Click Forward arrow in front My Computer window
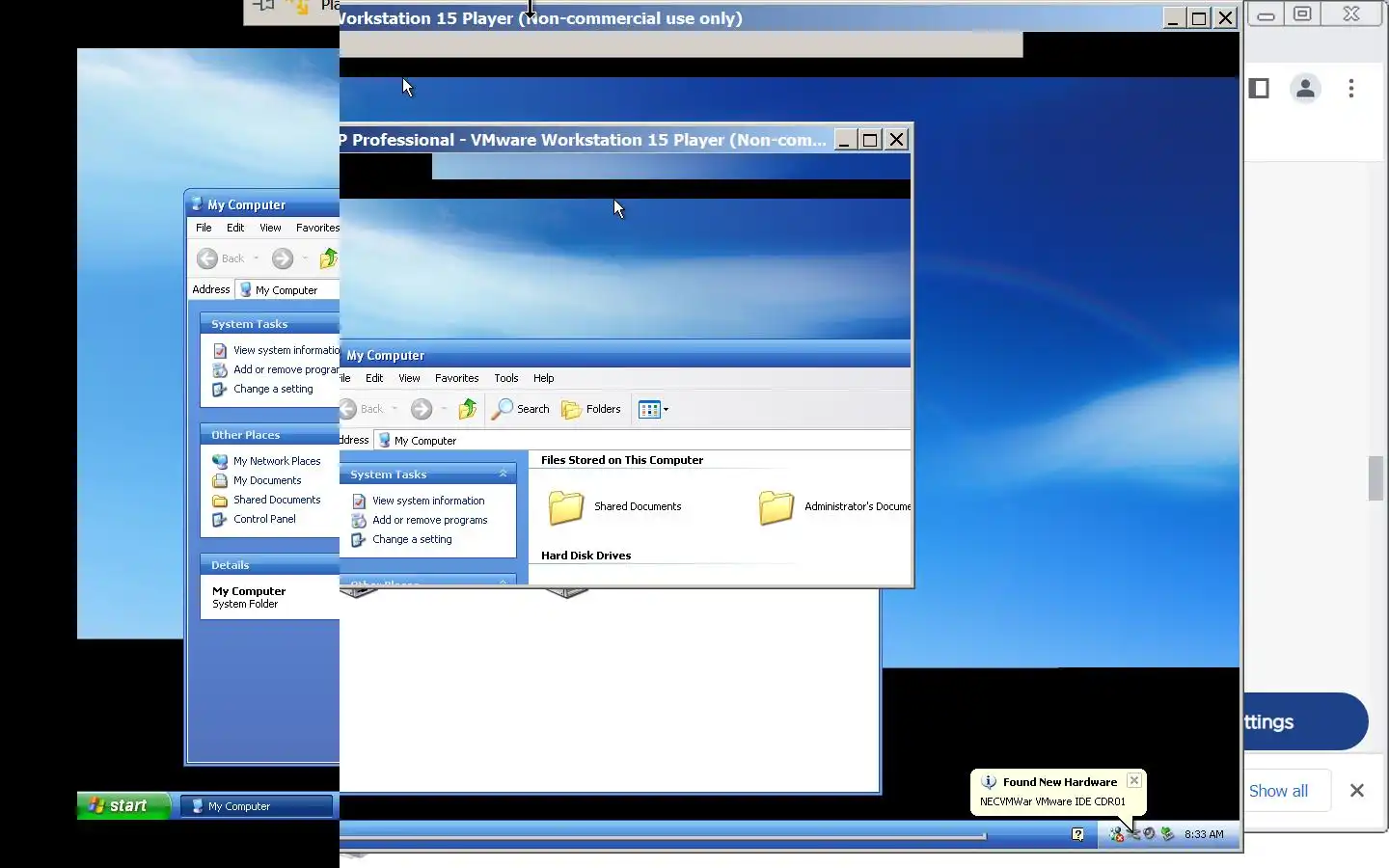Screen dimensions: 1389x868 (x=422, y=409)
